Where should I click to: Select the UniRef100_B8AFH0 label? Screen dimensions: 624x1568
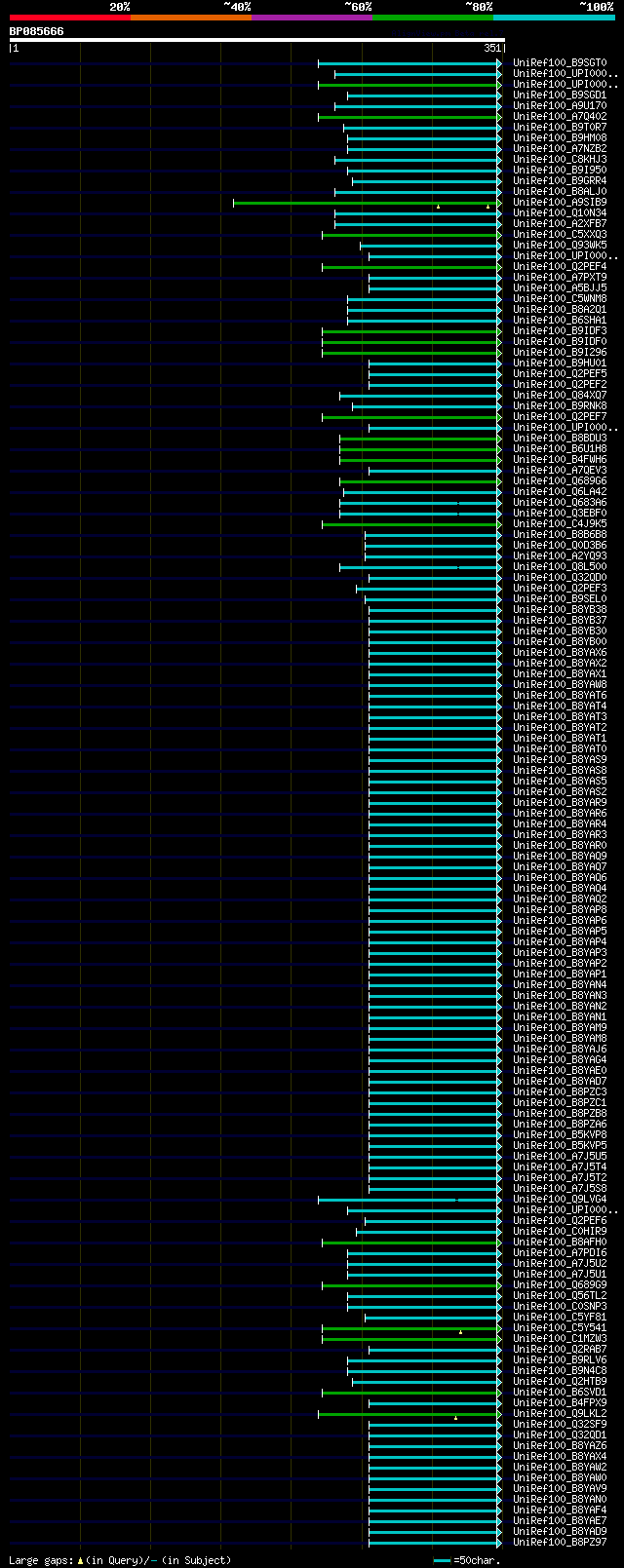pyautogui.click(x=560, y=1243)
